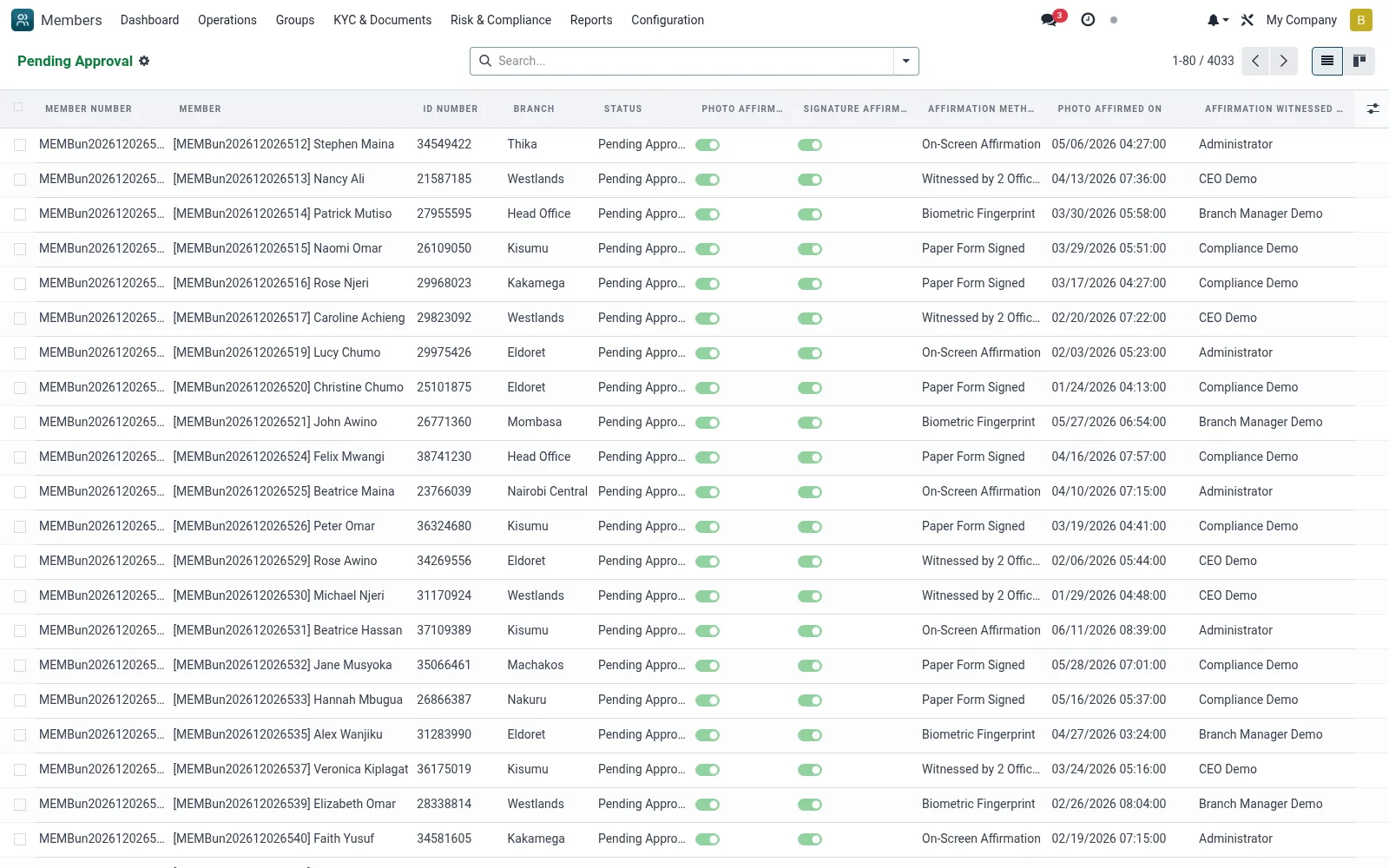
Task: Open the optional columns adjust icon
Action: pyautogui.click(x=1373, y=108)
